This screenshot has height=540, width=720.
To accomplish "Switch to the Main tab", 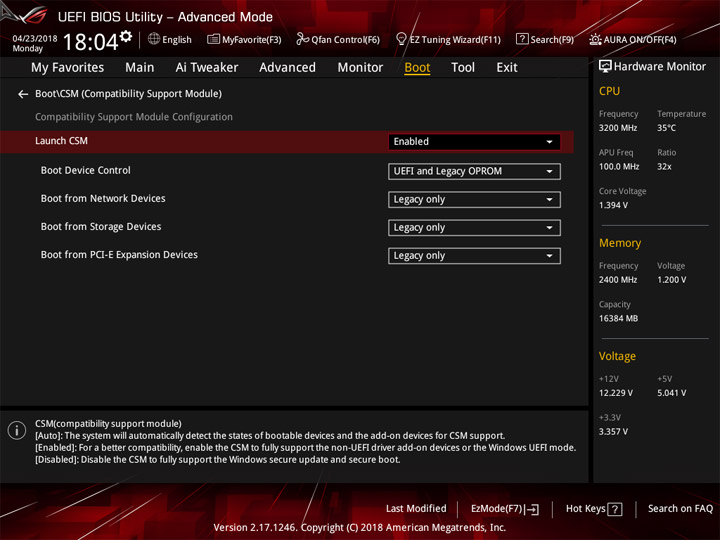I will tap(140, 68).
